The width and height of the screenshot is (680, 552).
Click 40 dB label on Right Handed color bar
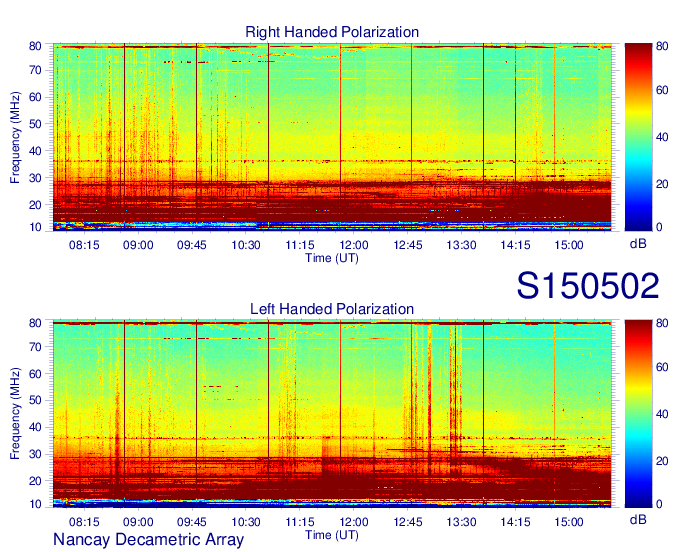point(662,137)
